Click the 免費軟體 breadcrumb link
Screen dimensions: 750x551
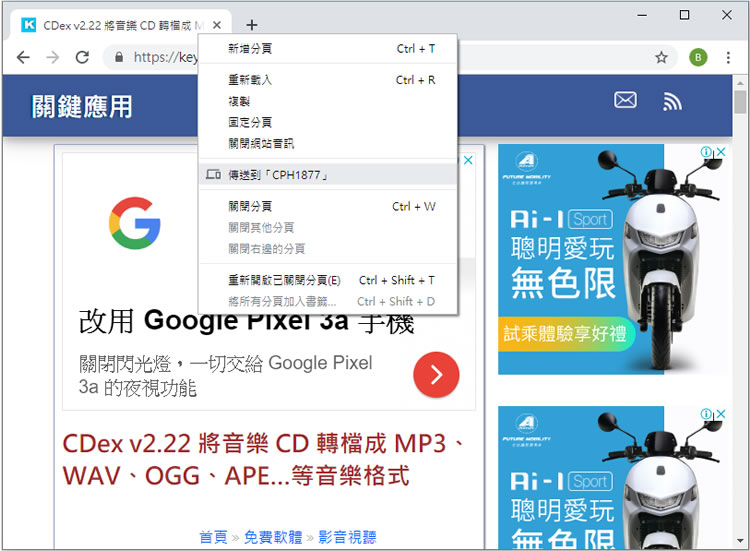coord(273,537)
